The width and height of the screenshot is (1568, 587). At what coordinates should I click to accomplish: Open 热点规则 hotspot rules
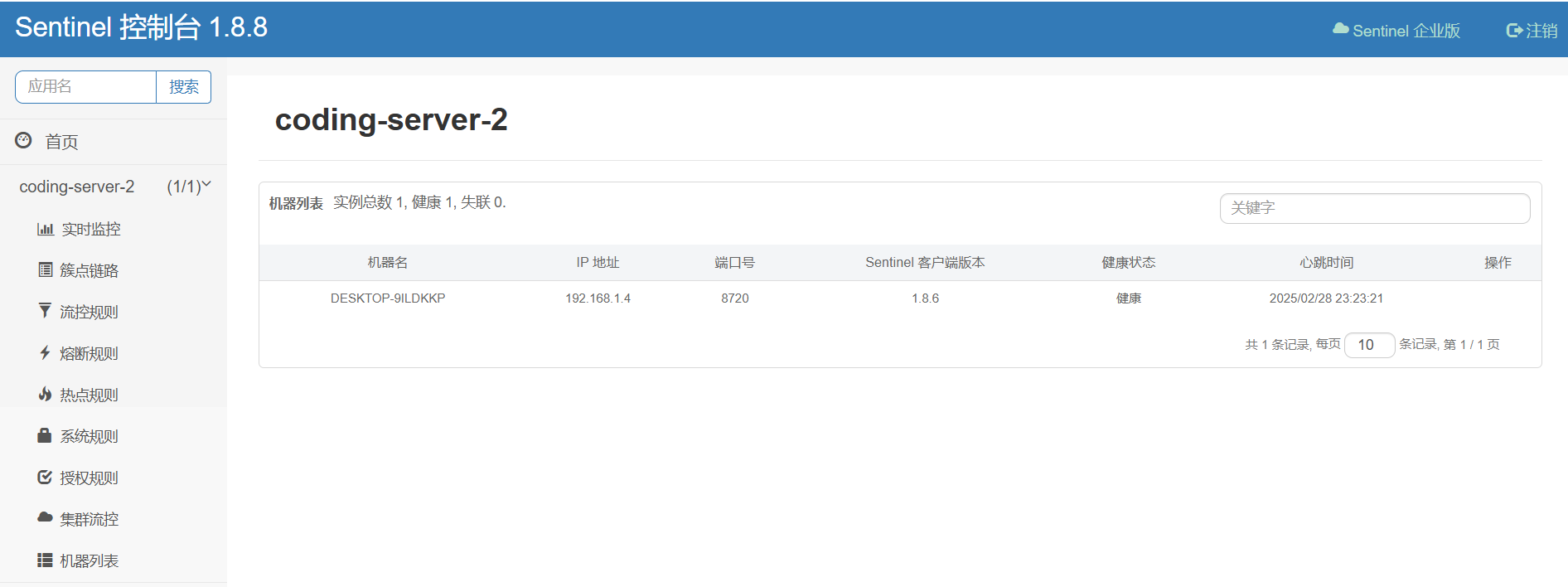[x=89, y=395]
